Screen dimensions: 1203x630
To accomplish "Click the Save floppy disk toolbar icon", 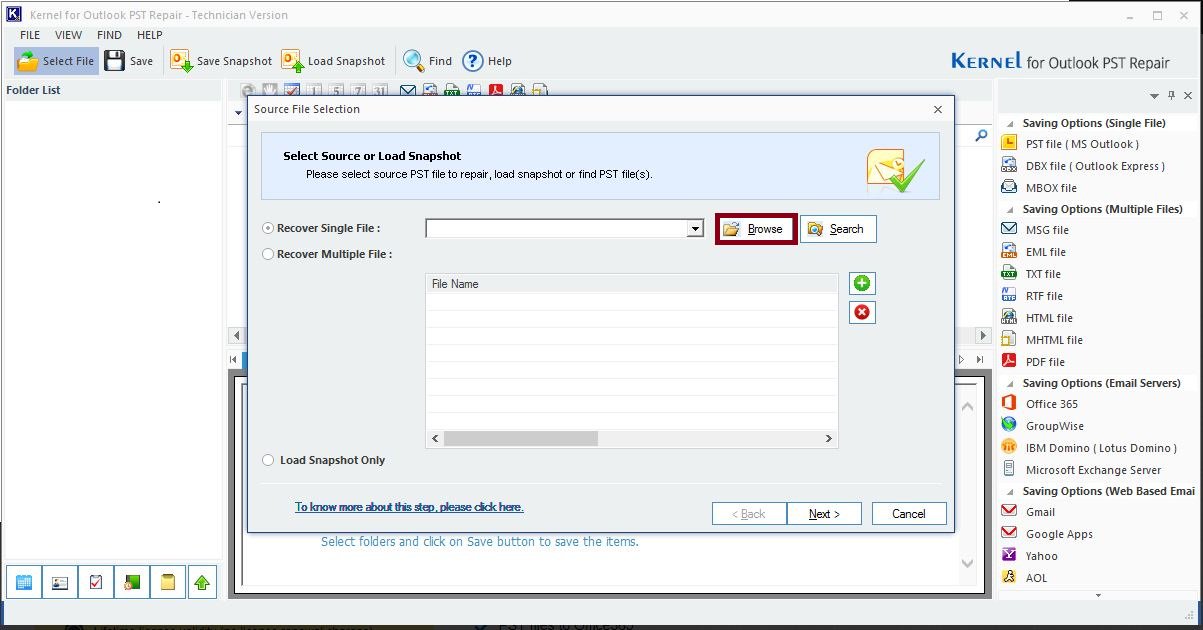I will coord(115,61).
